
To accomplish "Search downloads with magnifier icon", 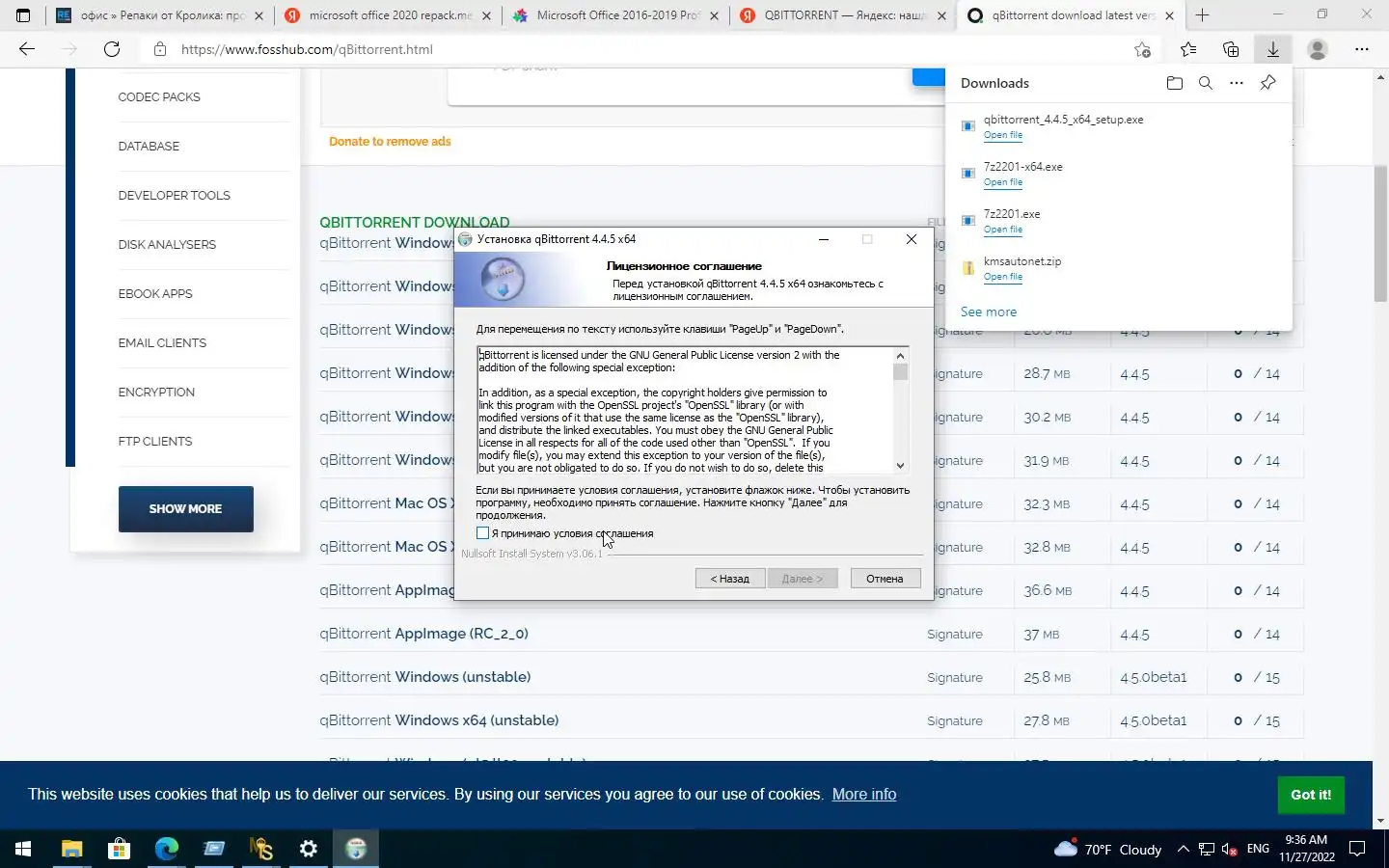I will tap(1205, 83).
